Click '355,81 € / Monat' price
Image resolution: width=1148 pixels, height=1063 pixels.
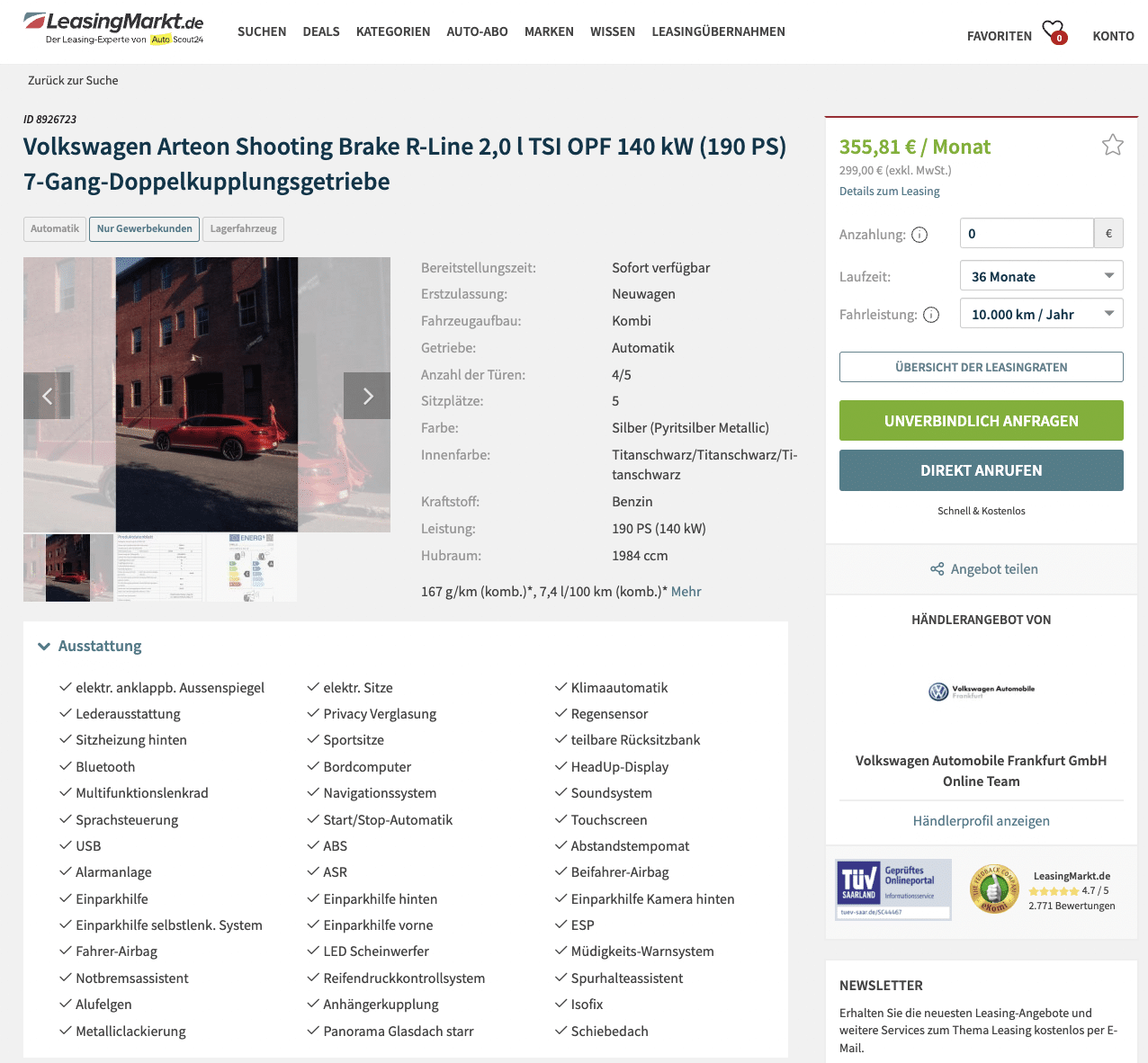(x=915, y=147)
